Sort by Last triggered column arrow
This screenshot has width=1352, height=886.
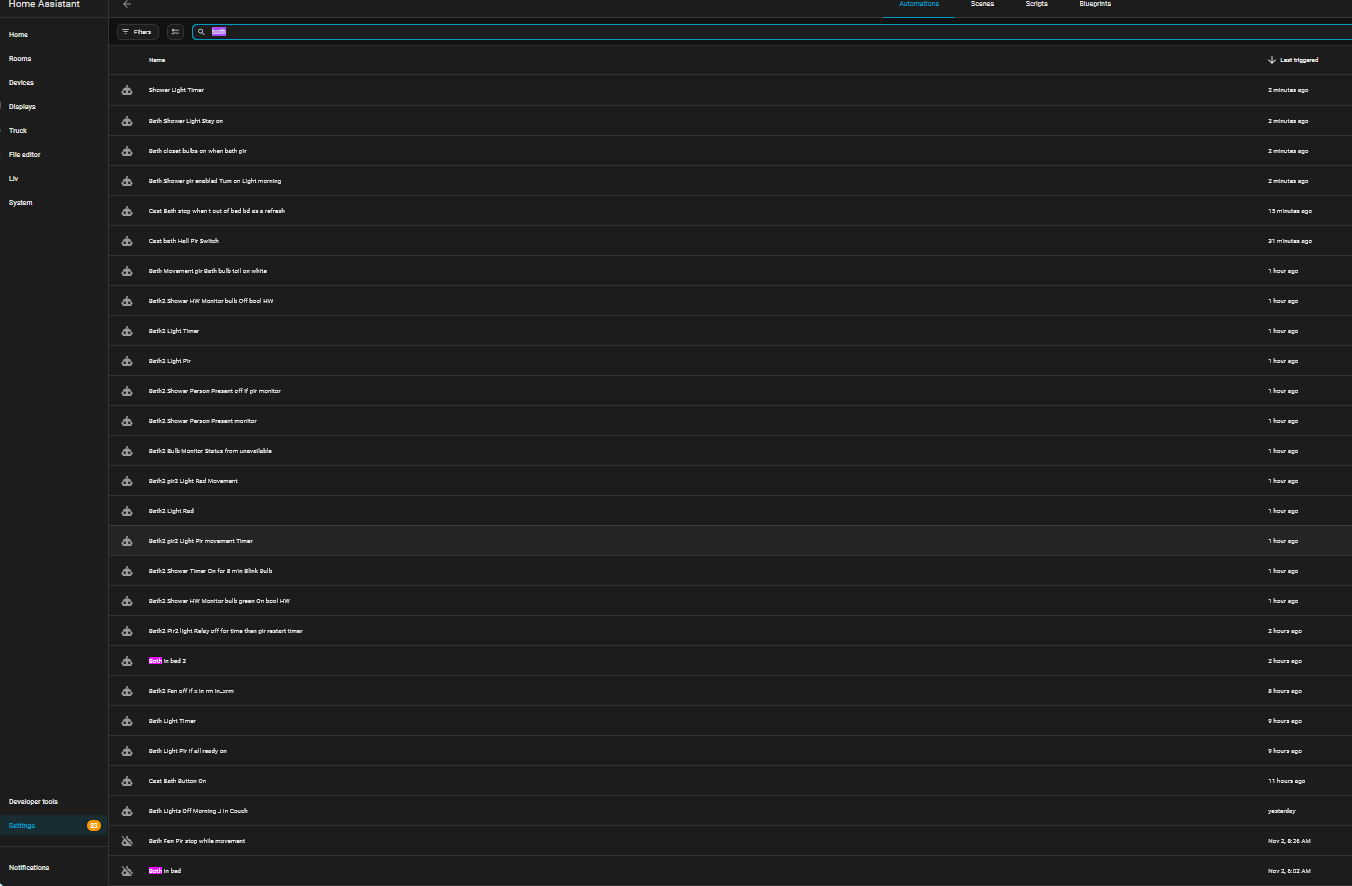[x=1272, y=60]
